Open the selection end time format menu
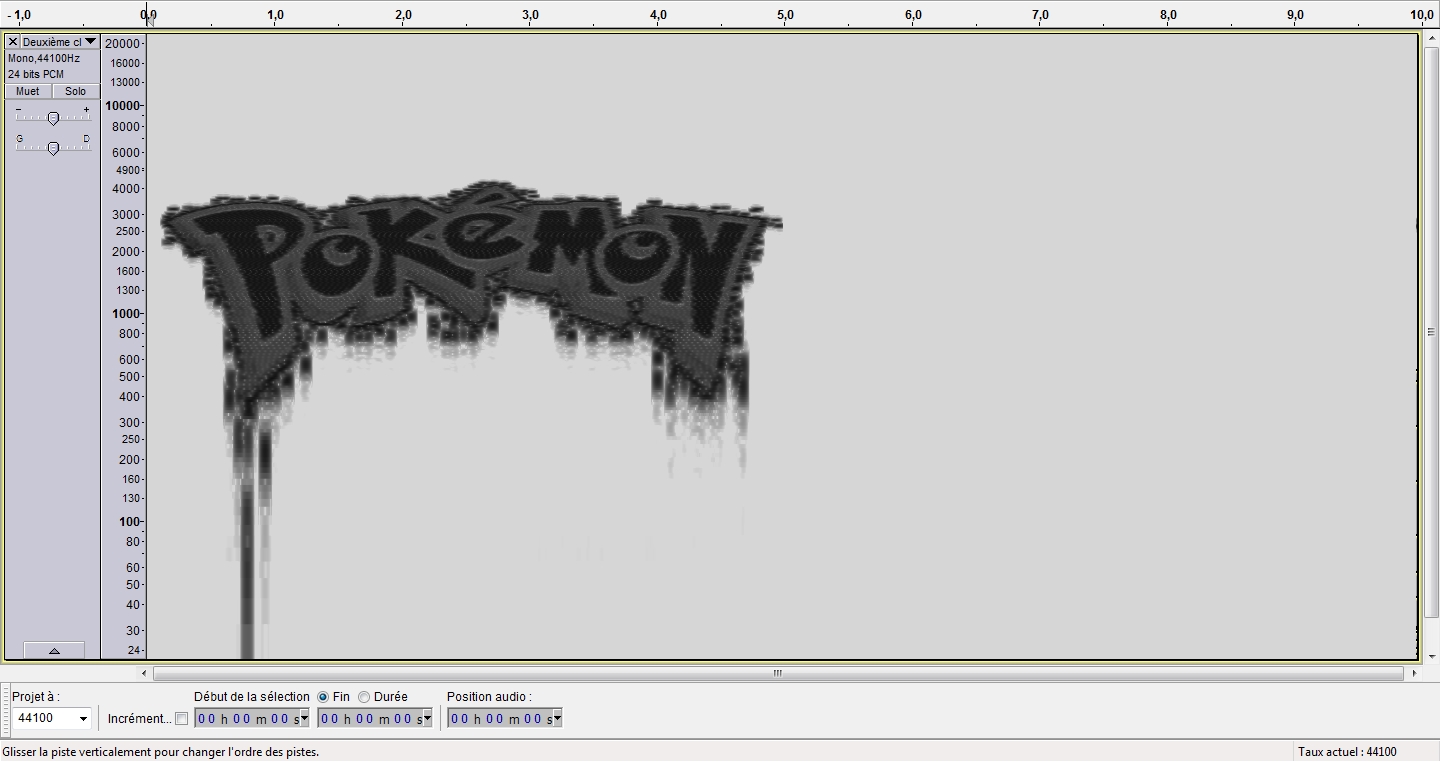1440x762 pixels. click(427, 718)
